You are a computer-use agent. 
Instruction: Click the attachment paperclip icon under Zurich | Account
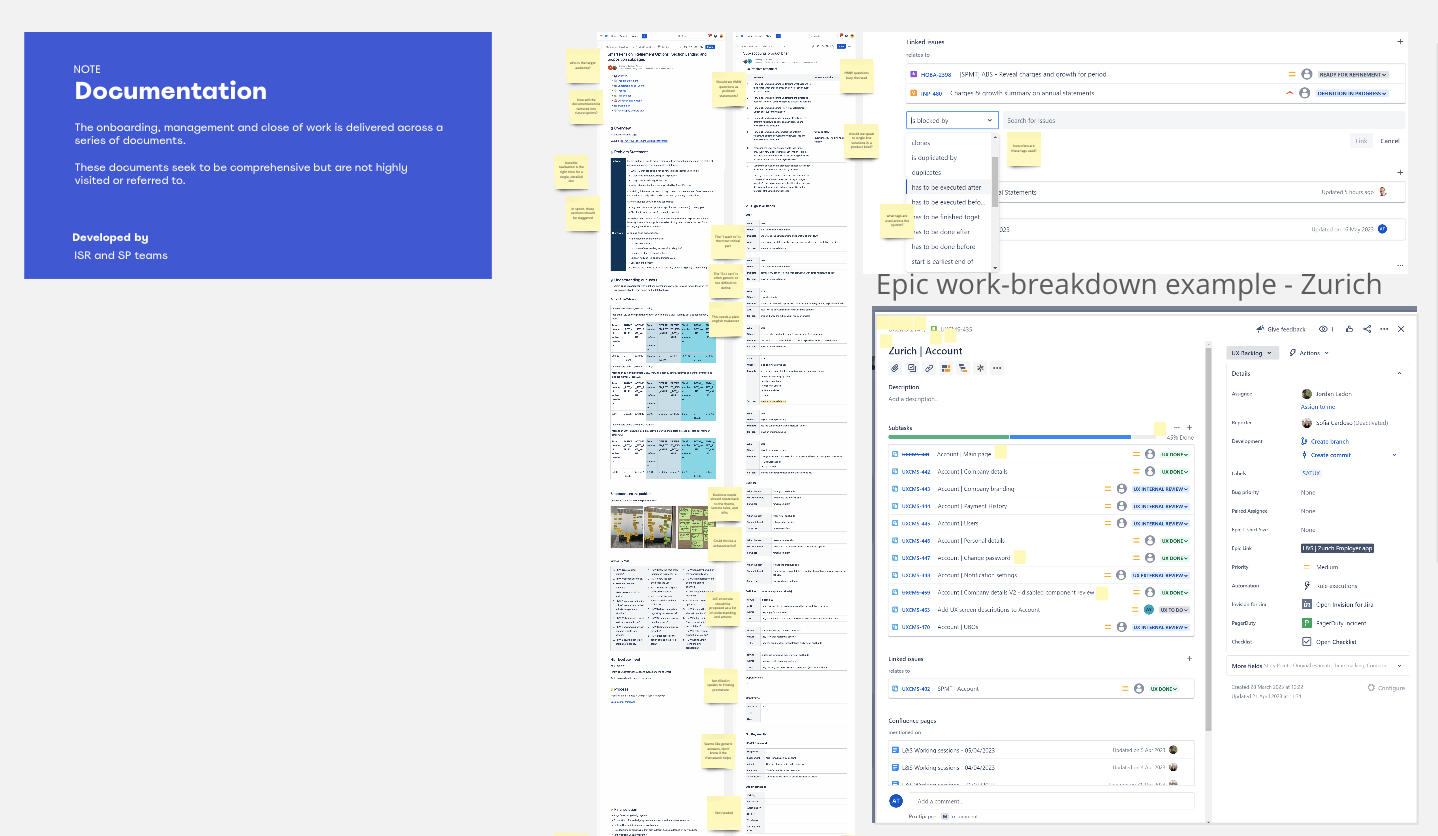[896, 368]
